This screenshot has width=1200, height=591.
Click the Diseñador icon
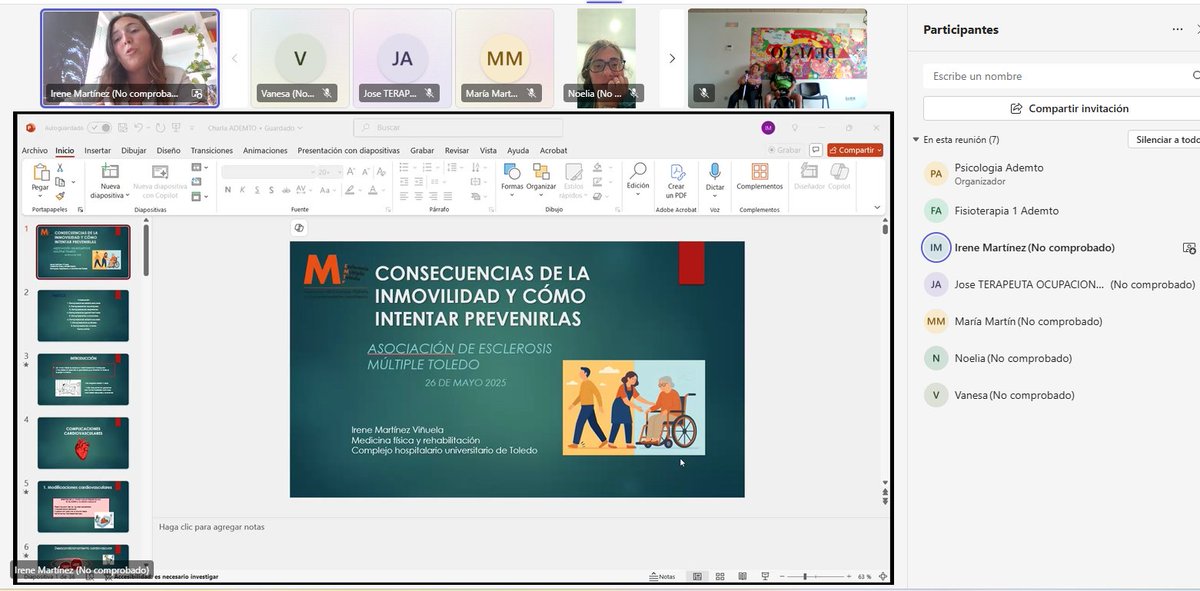click(809, 172)
